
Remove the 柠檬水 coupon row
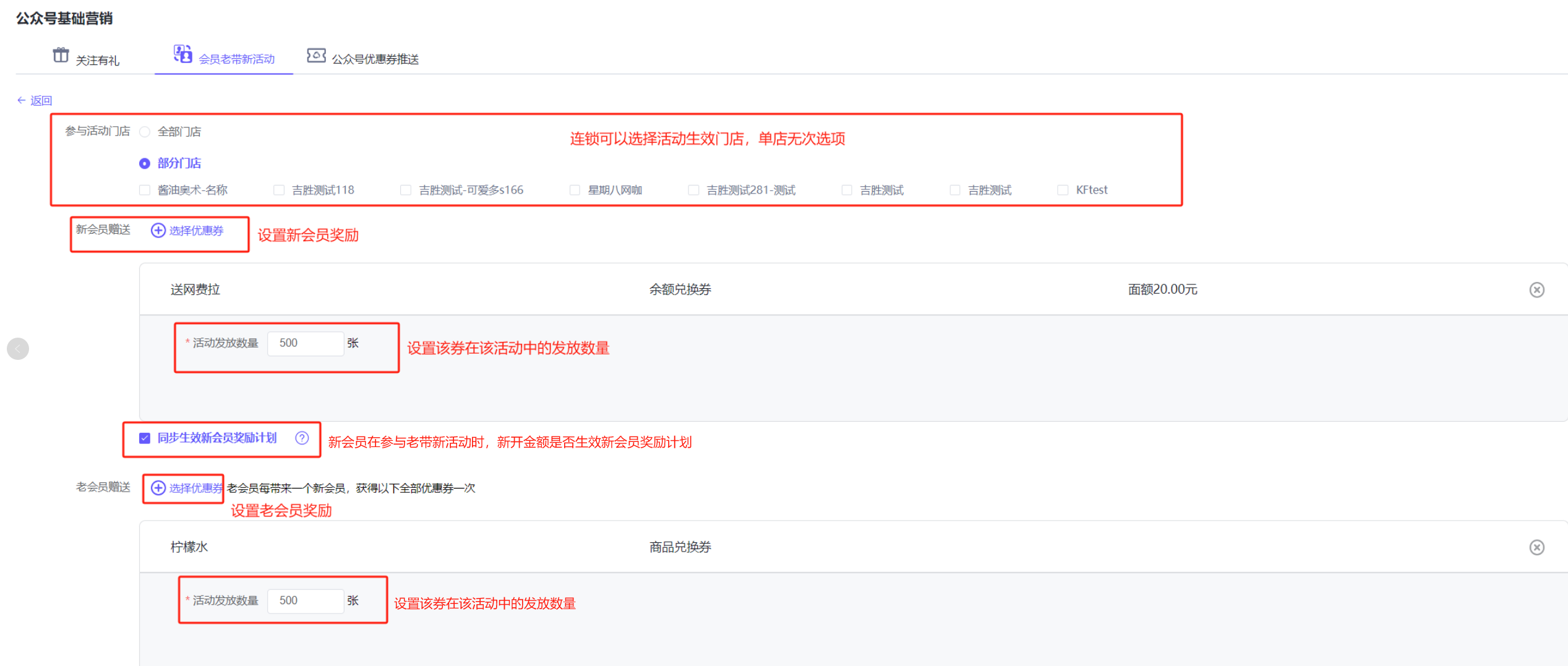pyautogui.click(x=1536, y=547)
